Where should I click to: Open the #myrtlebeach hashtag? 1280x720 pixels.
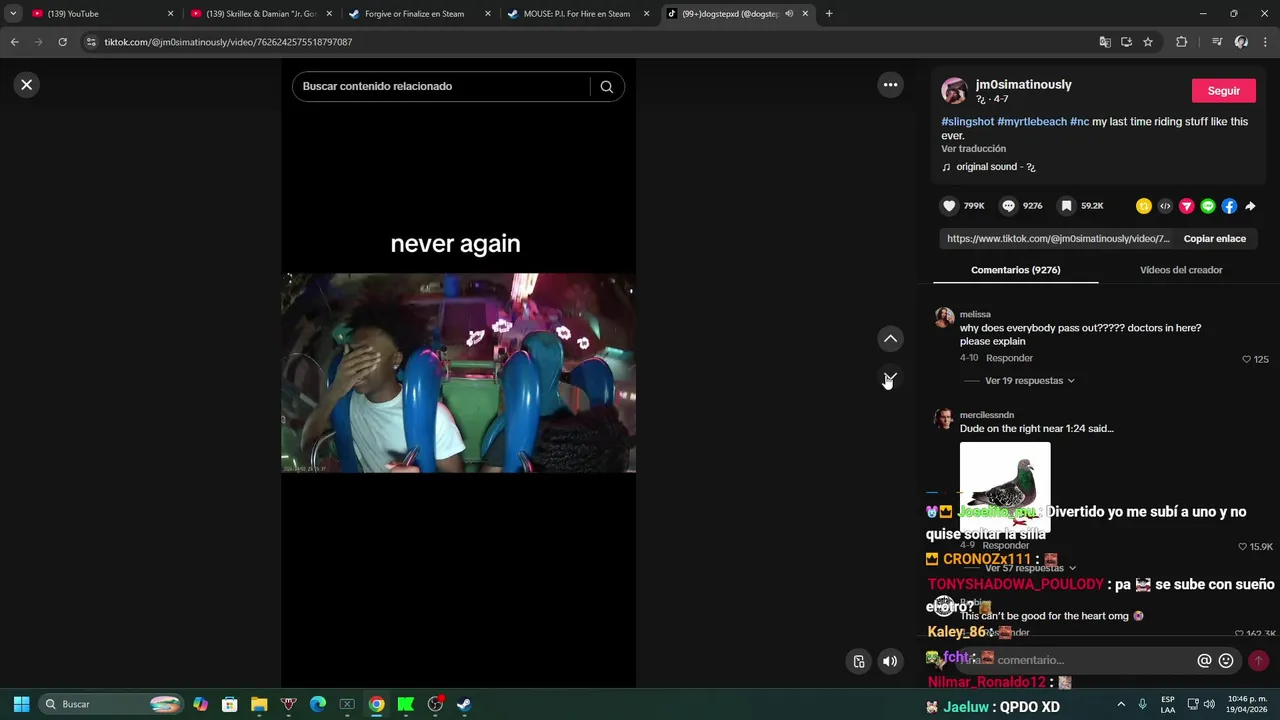pyautogui.click(x=1032, y=122)
